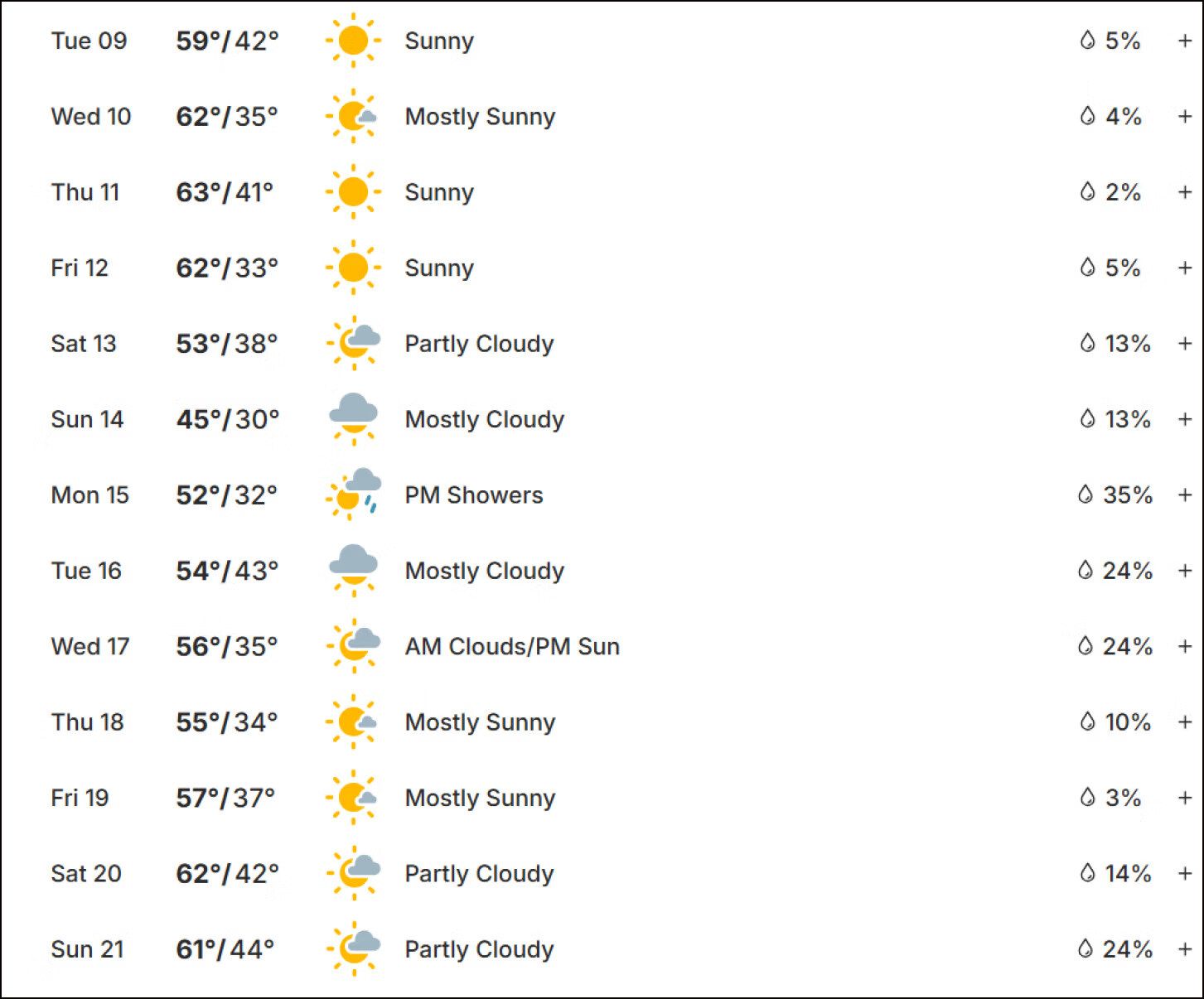Click the AM Clouds/PM Sun description
1204x999 pixels.
(512, 646)
